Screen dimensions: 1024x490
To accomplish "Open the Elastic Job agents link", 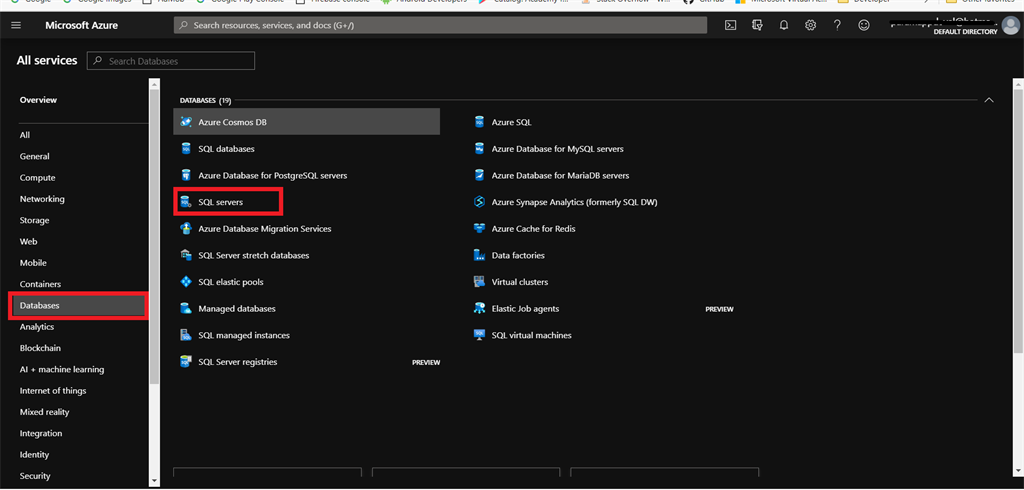I will click(525, 308).
